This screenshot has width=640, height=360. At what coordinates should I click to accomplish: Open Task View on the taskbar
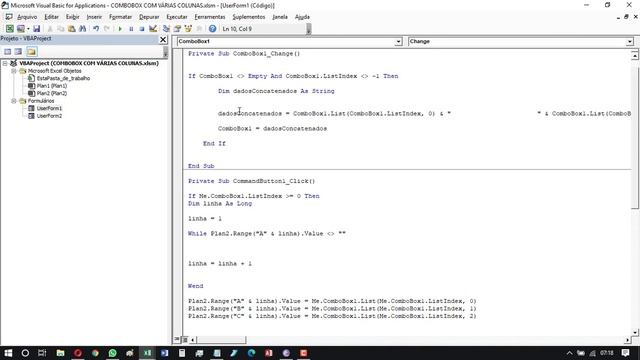point(42,353)
